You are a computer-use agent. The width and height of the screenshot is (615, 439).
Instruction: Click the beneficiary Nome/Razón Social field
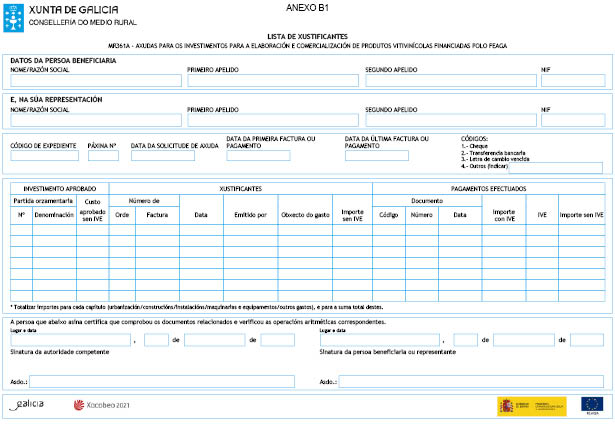point(95,80)
